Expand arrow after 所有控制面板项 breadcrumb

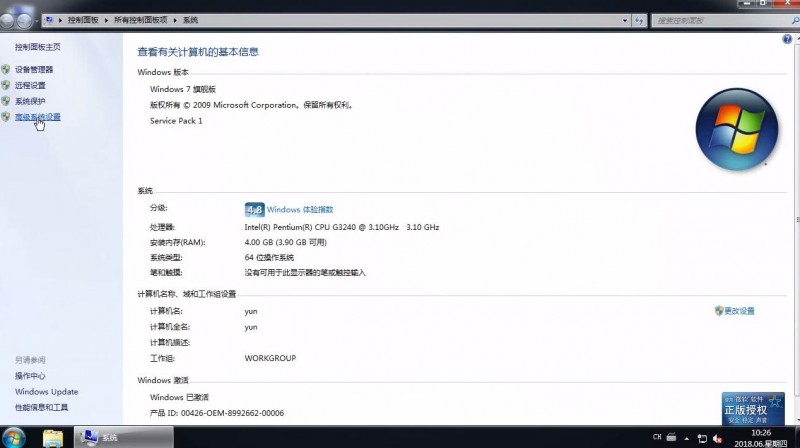(175, 20)
